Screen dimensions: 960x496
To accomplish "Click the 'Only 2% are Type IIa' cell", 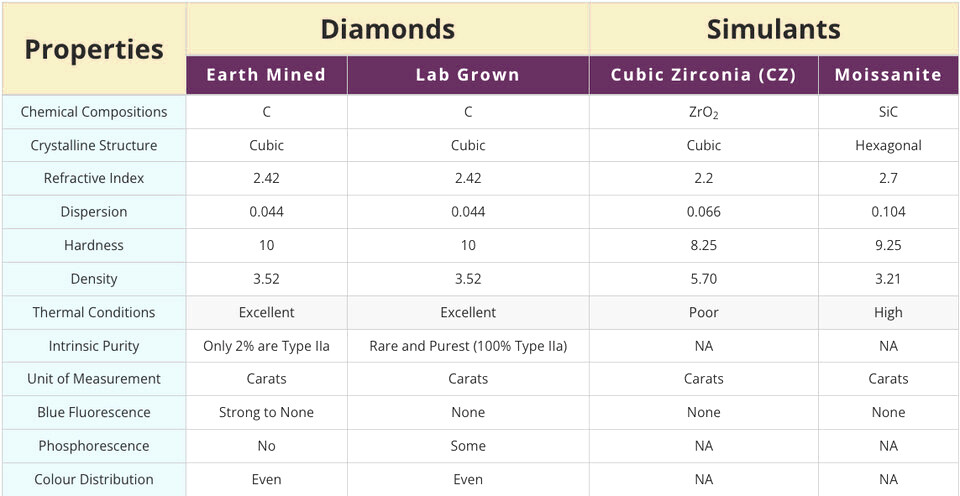I will [266, 346].
